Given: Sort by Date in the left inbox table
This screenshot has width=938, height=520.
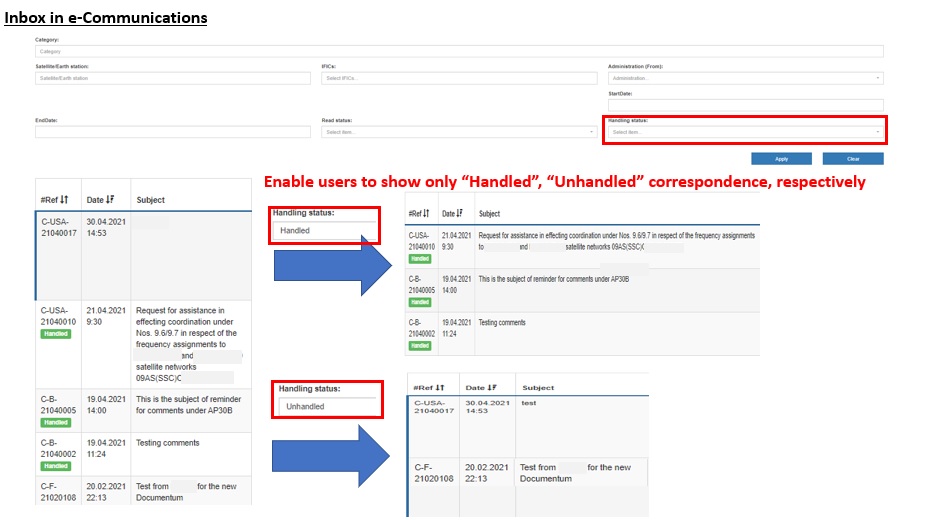Looking at the screenshot, I should pyautogui.click(x=109, y=200).
